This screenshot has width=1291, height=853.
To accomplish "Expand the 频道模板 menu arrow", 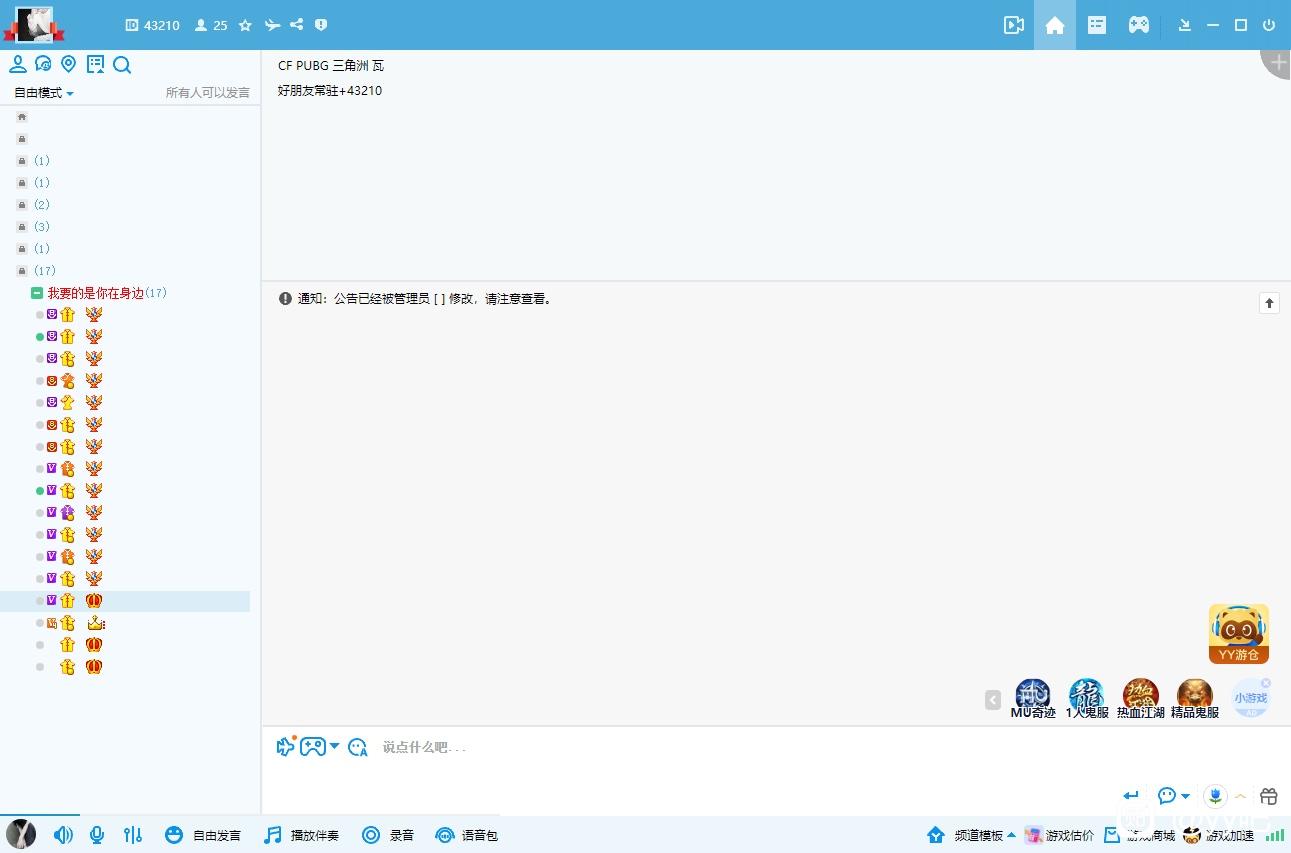I will click(x=1011, y=835).
